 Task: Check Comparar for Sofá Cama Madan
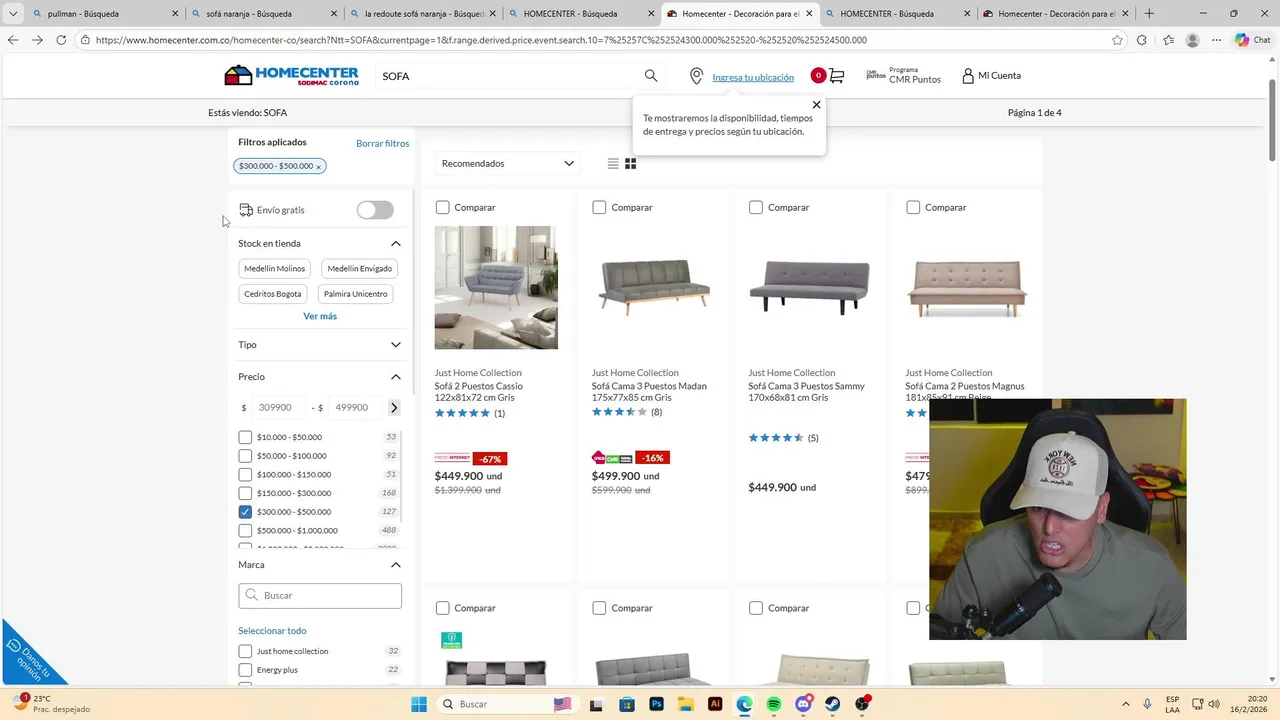[x=599, y=207]
